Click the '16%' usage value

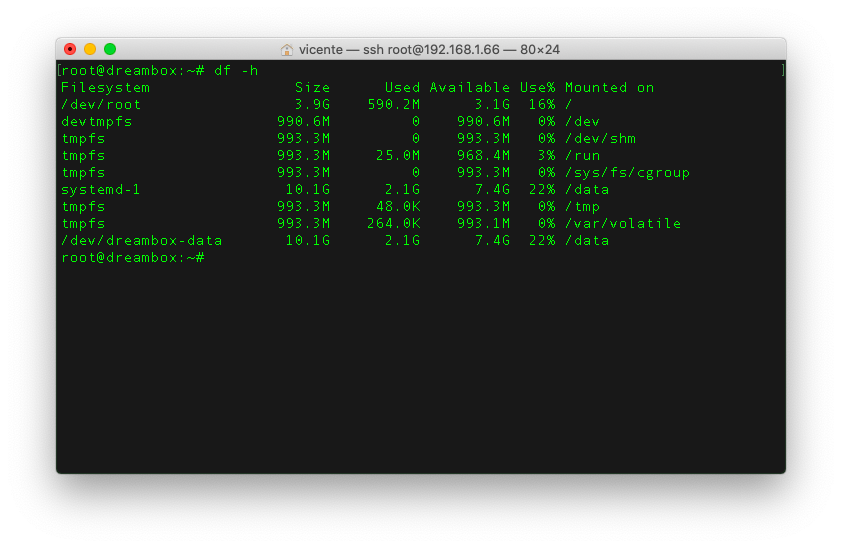tap(542, 104)
